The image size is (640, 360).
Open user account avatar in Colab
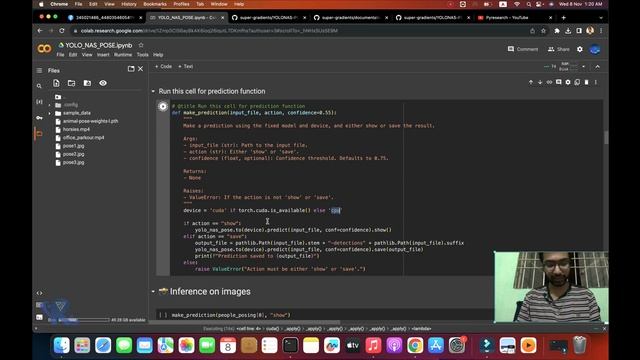tap(595, 49)
